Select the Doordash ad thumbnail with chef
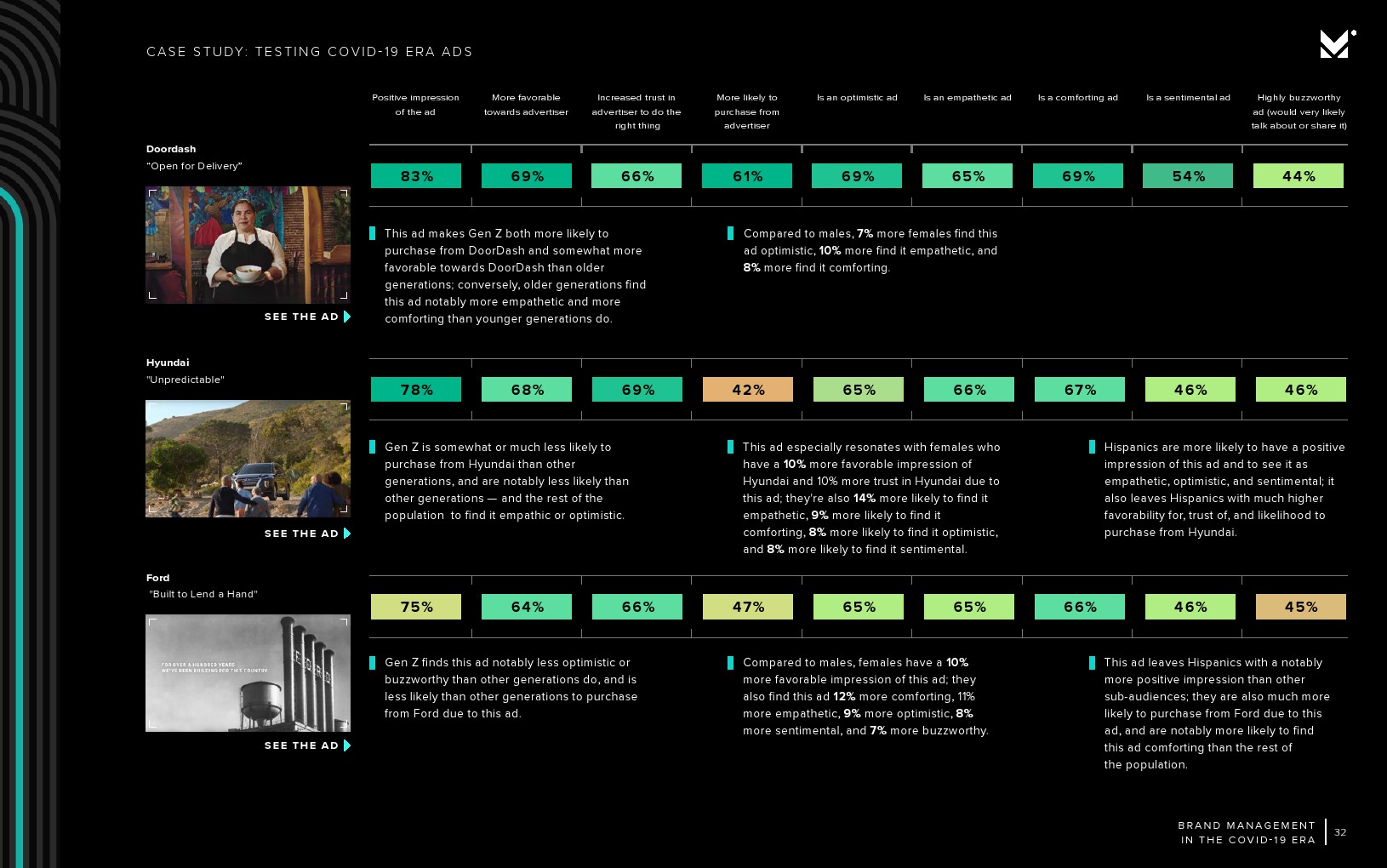 pyautogui.click(x=248, y=245)
